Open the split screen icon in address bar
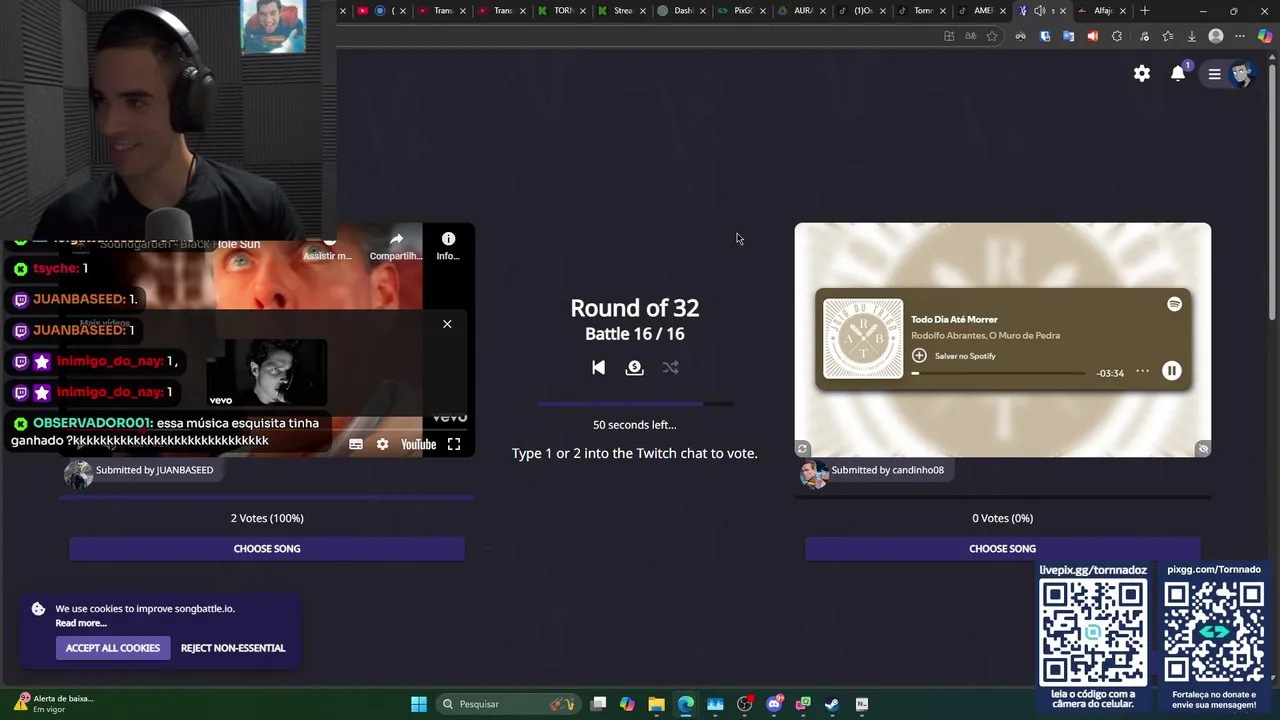This screenshot has height=720, width=1280. coord(949,36)
